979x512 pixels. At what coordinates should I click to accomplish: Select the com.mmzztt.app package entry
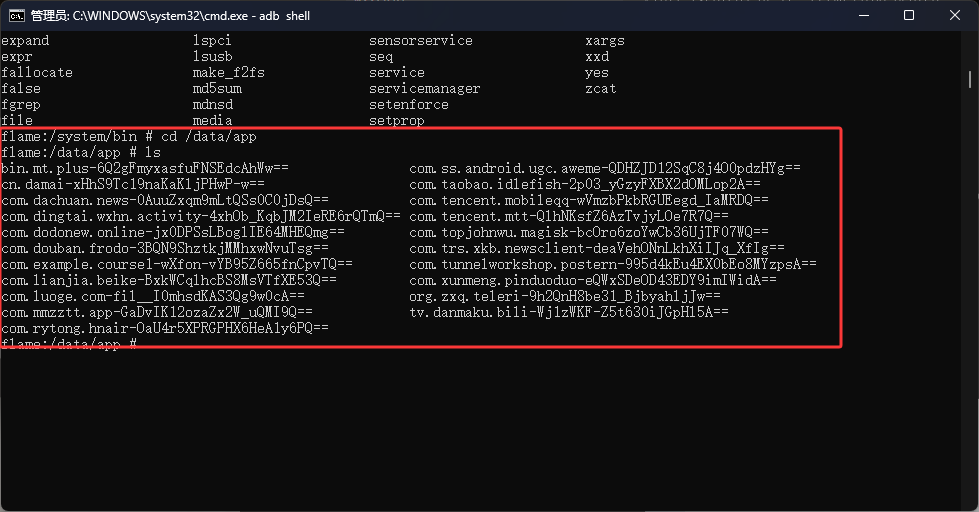157,312
